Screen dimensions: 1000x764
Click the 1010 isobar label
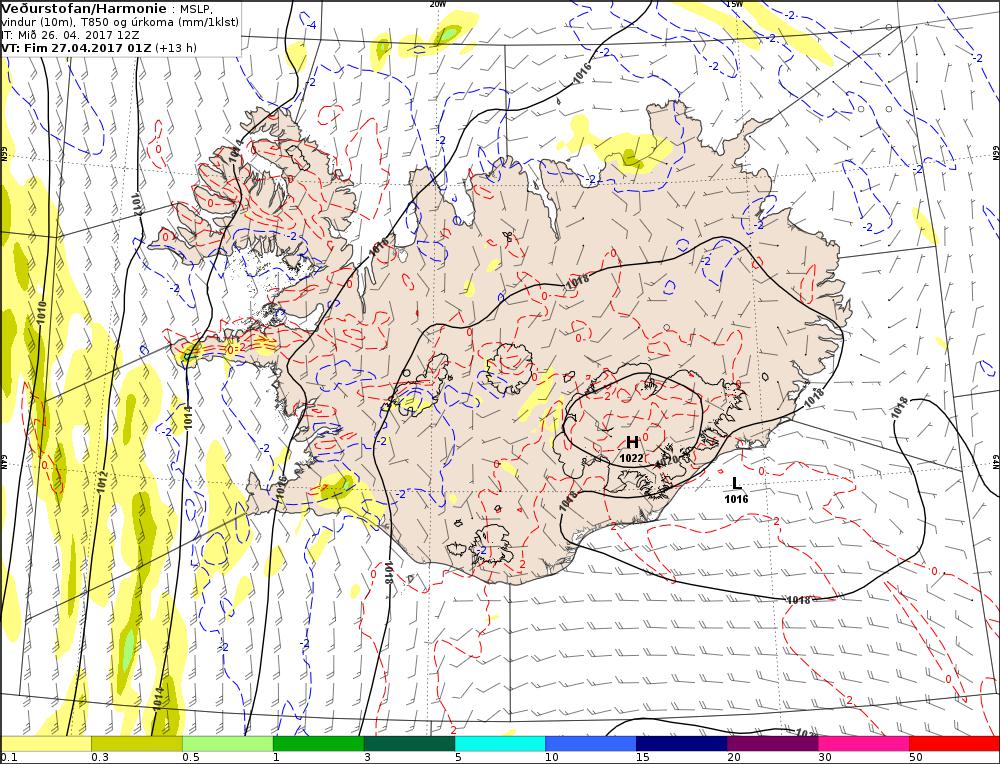(42, 313)
